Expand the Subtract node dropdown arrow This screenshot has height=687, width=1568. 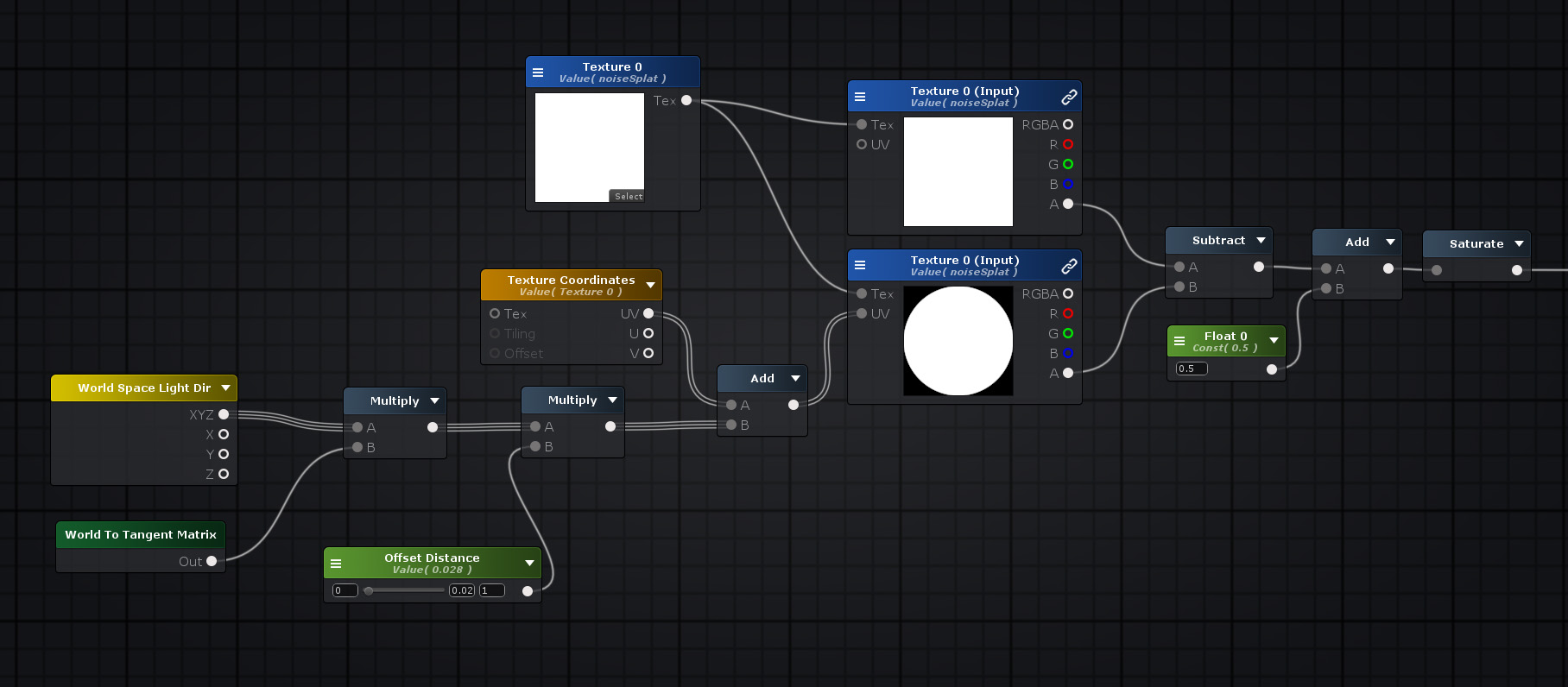(x=1261, y=241)
